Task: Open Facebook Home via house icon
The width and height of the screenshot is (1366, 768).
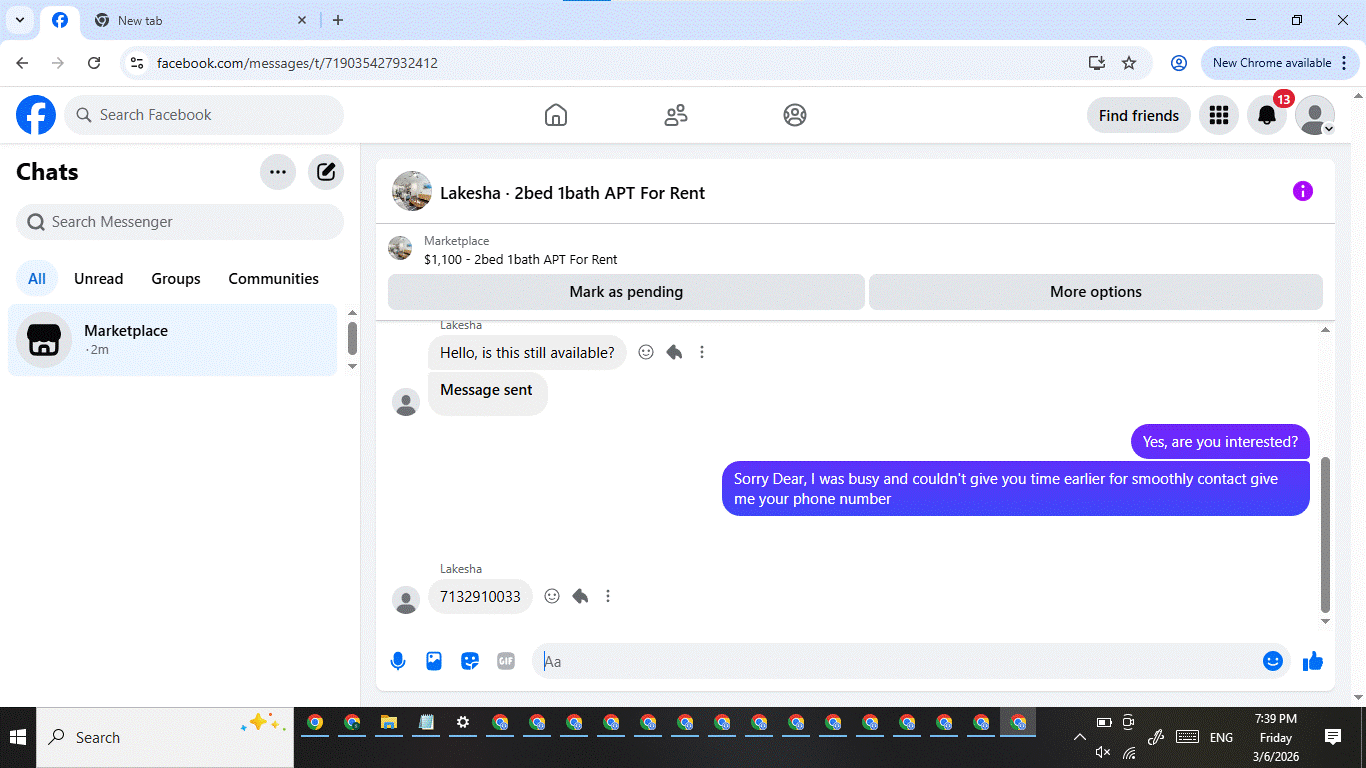Action: coord(556,115)
